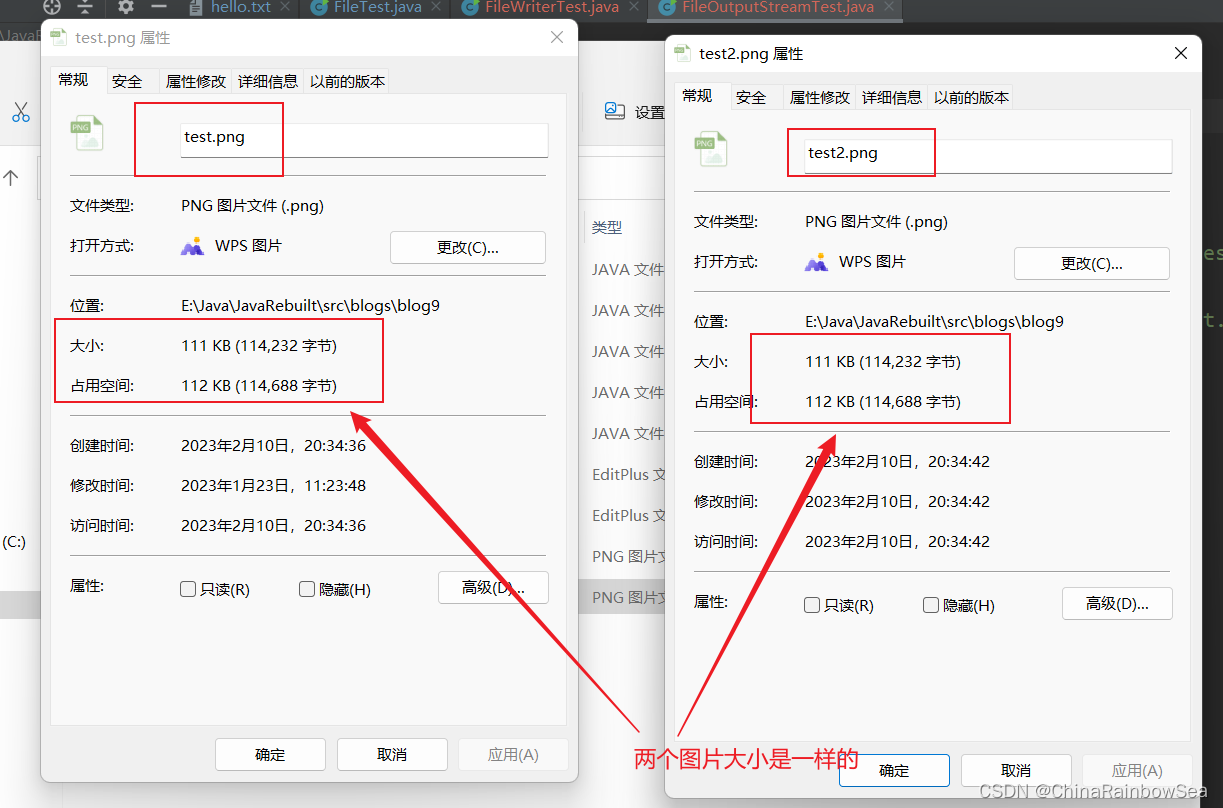Open 以前的版本 tab in test.png 属性
This screenshot has width=1223, height=808.
[347, 82]
